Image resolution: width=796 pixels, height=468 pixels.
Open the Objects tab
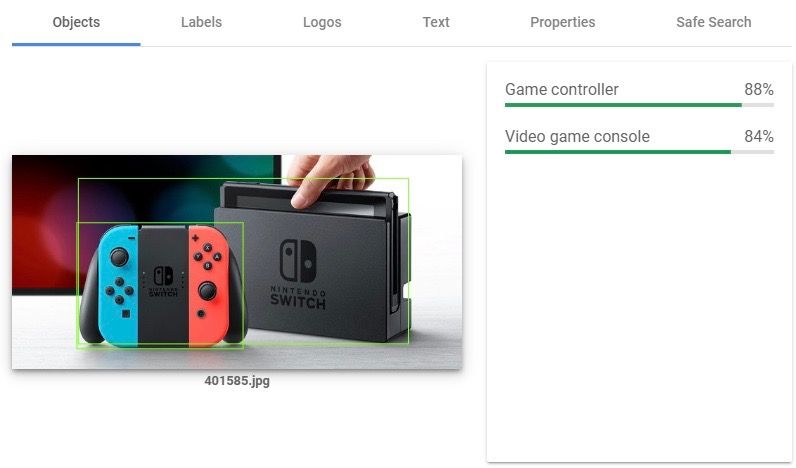tap(76, 23)
